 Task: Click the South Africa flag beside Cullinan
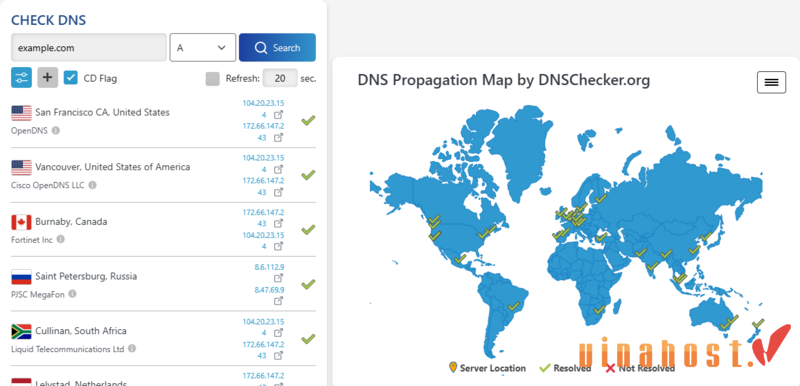pos(21,331)
